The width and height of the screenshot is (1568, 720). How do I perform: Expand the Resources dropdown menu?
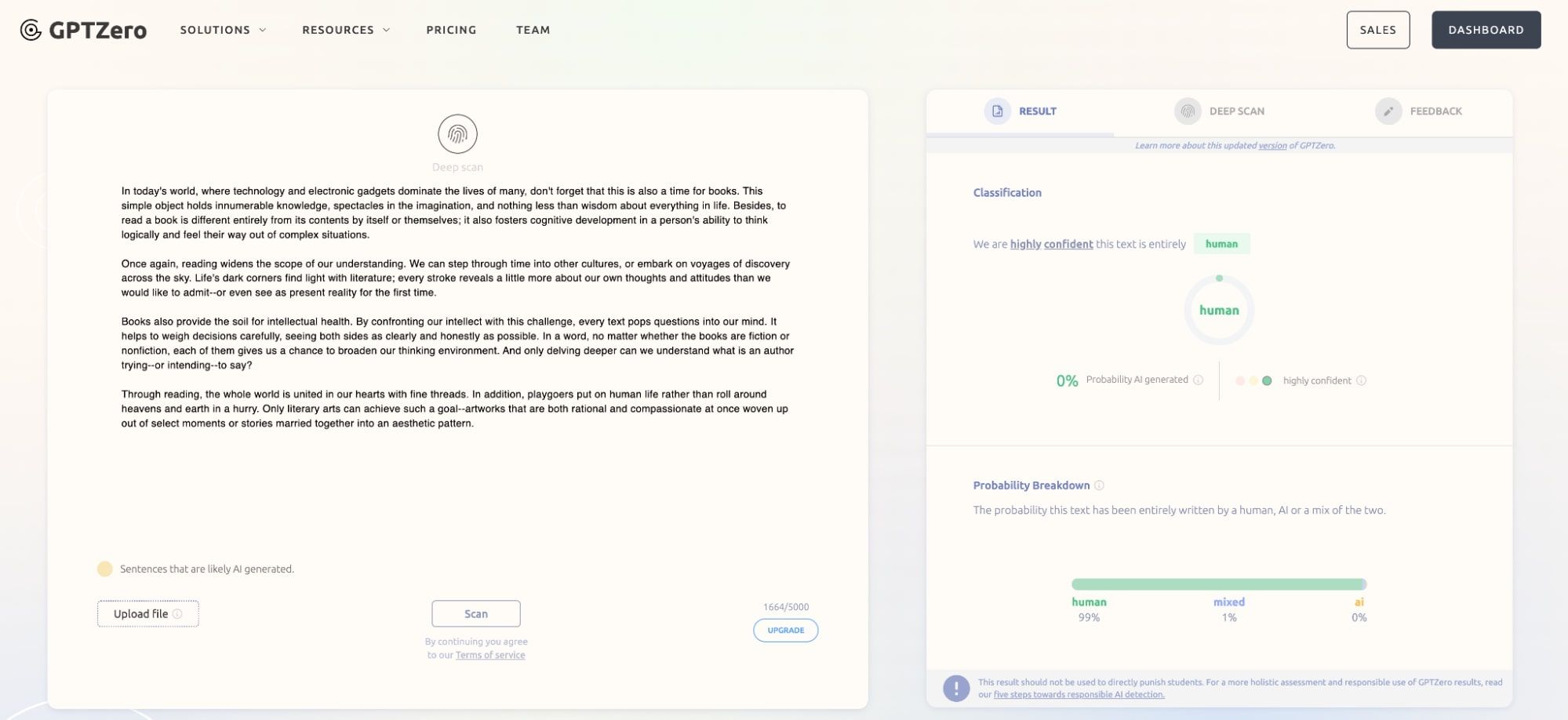click(345, 30)
